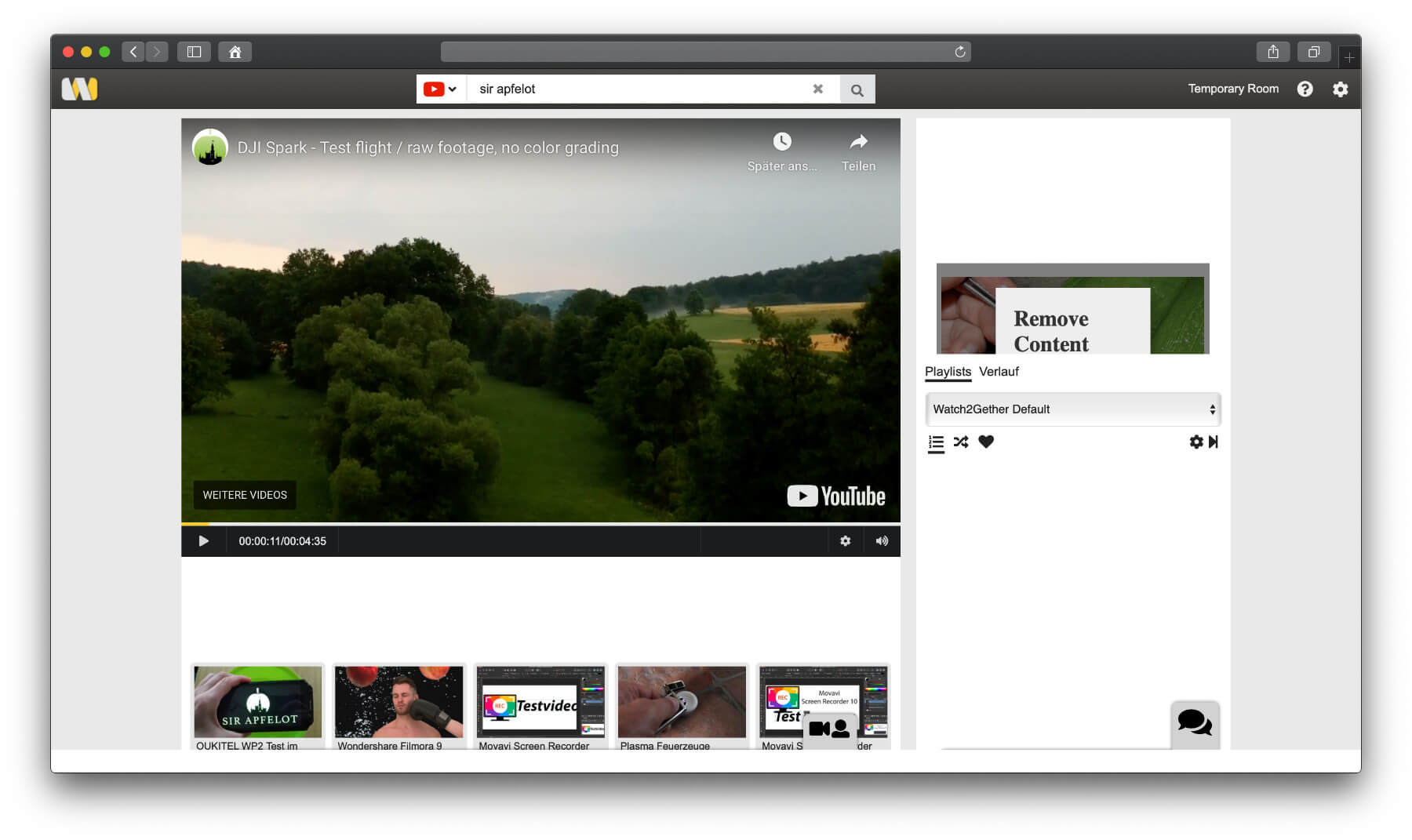
Task: Skip to next playlist item
Action: [x=1214, y=442]
